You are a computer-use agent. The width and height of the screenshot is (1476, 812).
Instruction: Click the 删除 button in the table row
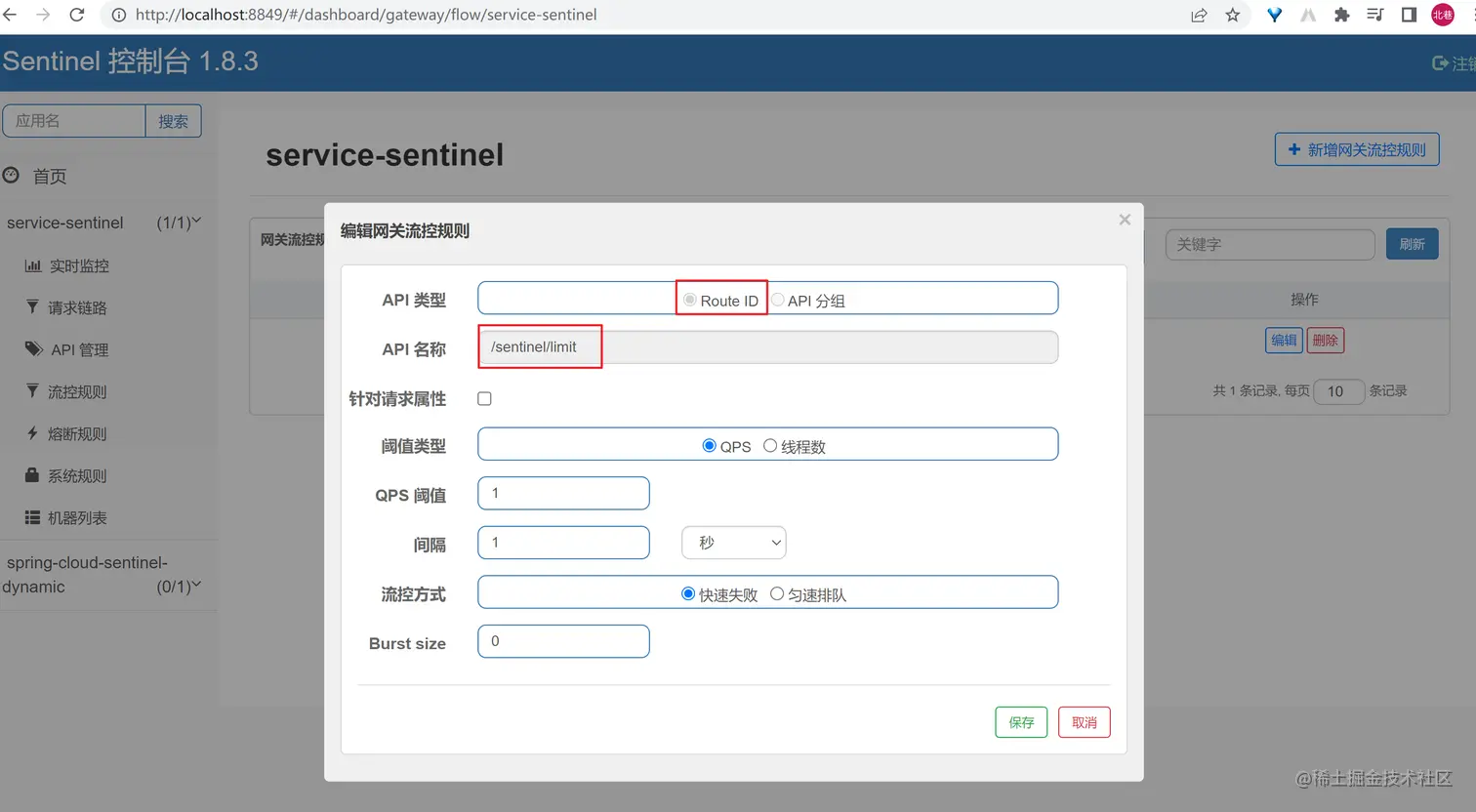(x=1326, y=340)
